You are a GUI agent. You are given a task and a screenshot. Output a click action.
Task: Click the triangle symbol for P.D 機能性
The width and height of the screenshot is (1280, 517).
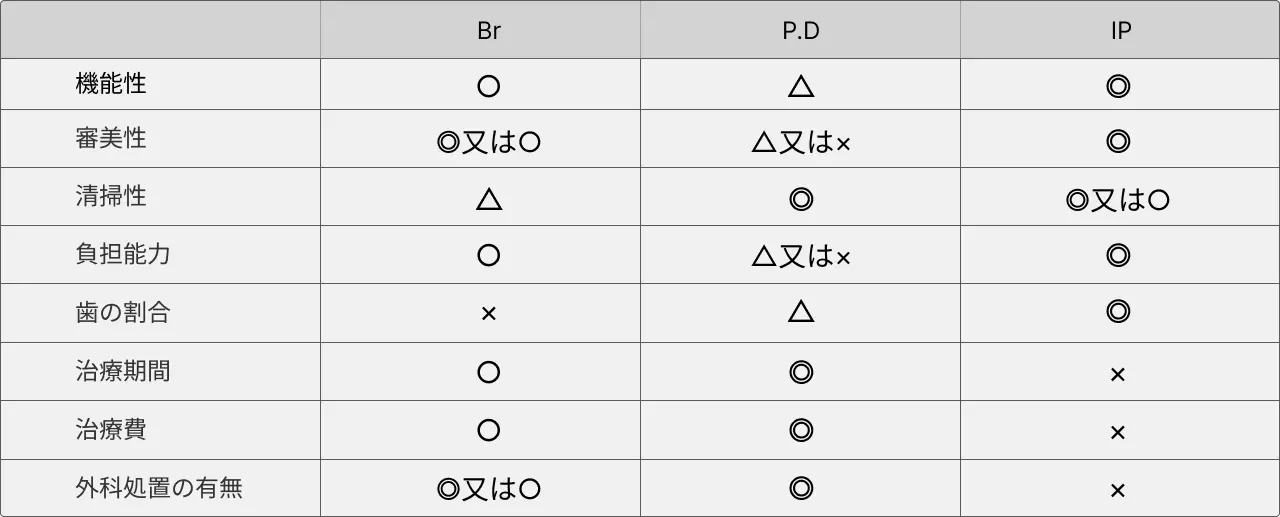click(x=800, y=86)
